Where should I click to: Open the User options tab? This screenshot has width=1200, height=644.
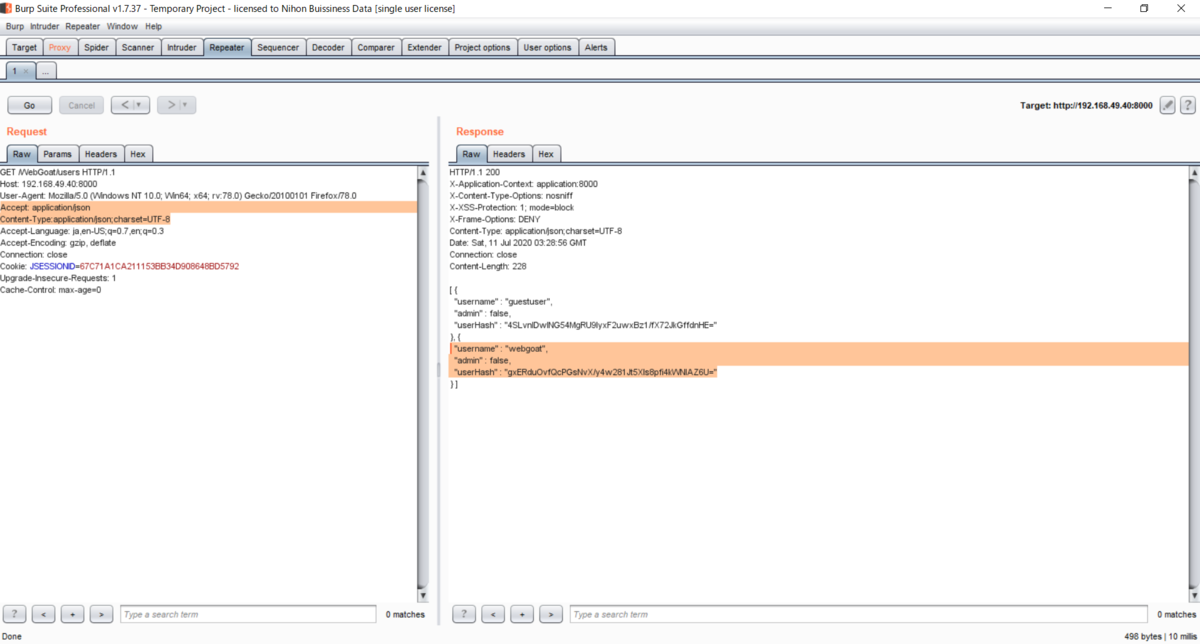[x=548, y=47]
